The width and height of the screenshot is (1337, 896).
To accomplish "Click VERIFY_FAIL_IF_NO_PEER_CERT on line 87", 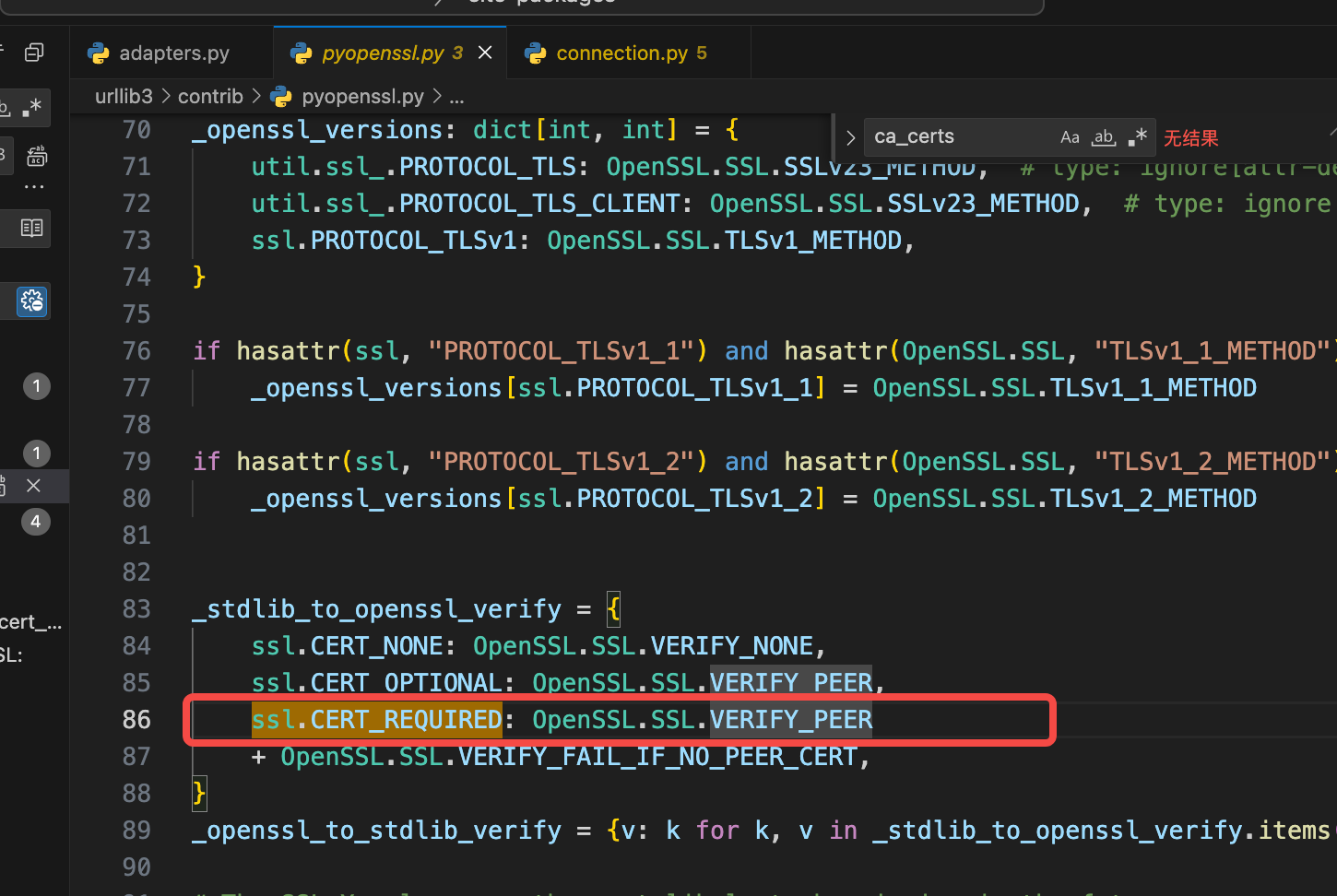I will pyautogui.click(x=657, y=757).
